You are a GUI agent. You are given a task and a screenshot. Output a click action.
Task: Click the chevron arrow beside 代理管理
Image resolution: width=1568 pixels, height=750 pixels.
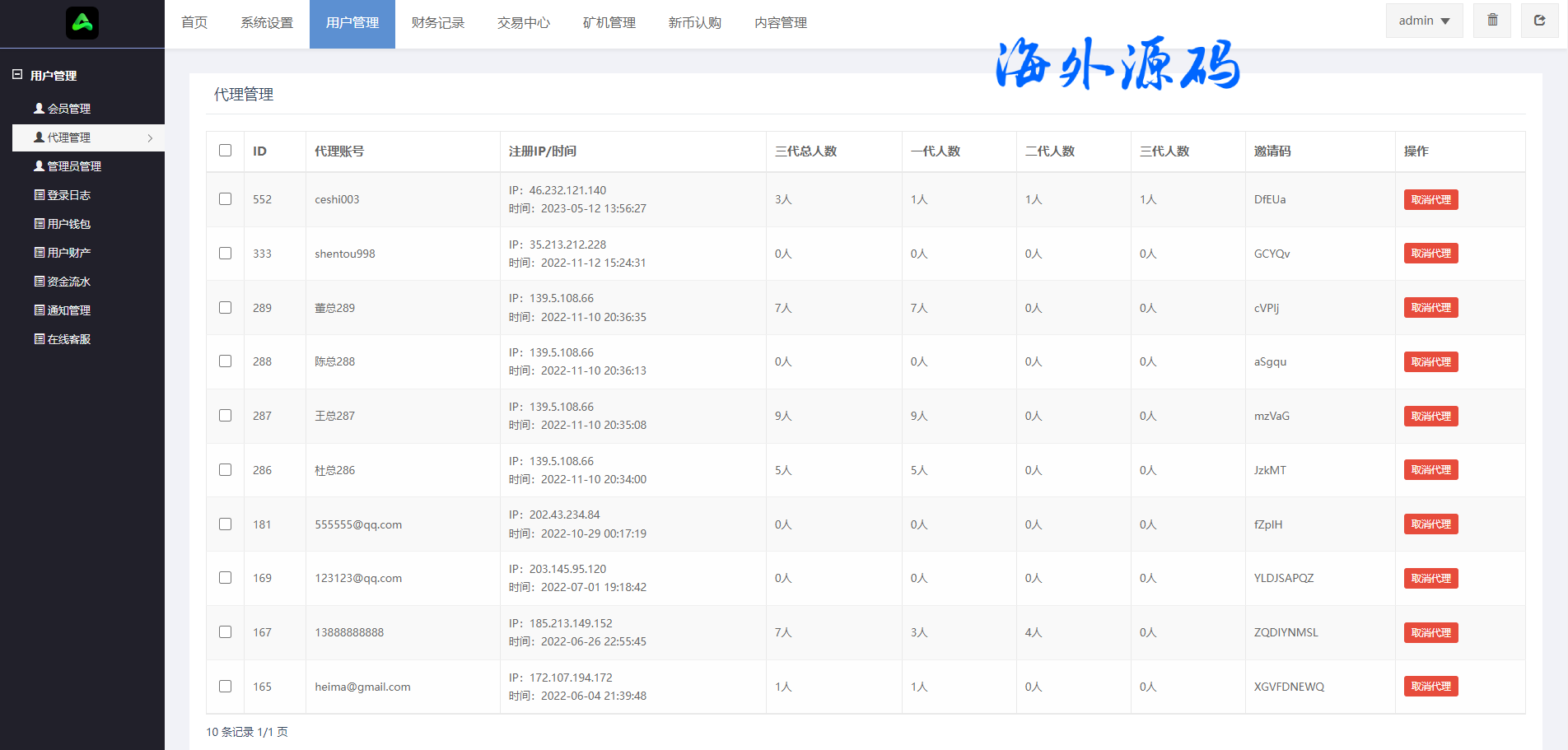150,138
